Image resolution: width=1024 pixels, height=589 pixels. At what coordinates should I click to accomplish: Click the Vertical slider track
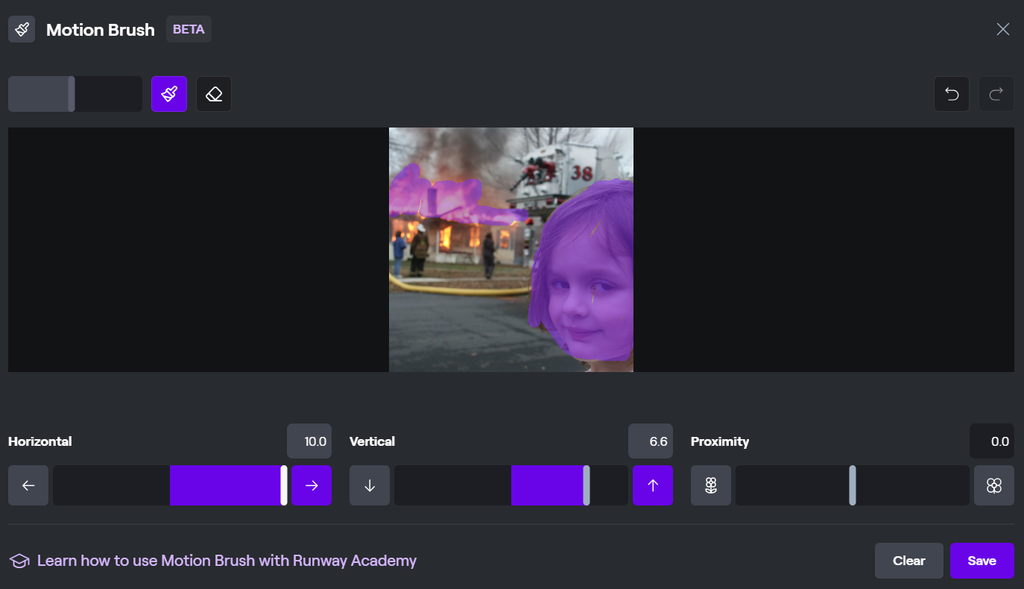point(511,485)
